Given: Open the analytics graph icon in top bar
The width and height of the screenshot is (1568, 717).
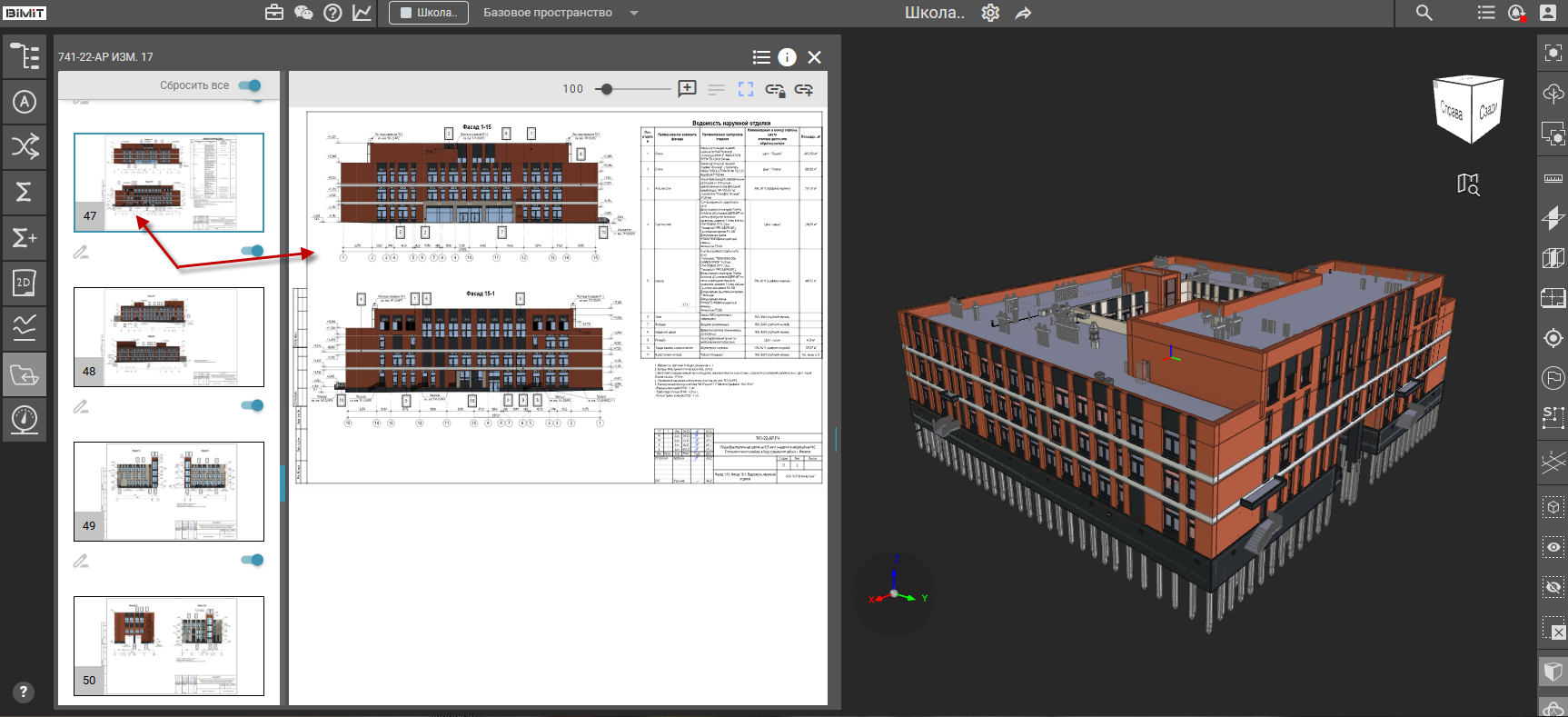Looking at the screenshot, I should [x=362, y=13].
